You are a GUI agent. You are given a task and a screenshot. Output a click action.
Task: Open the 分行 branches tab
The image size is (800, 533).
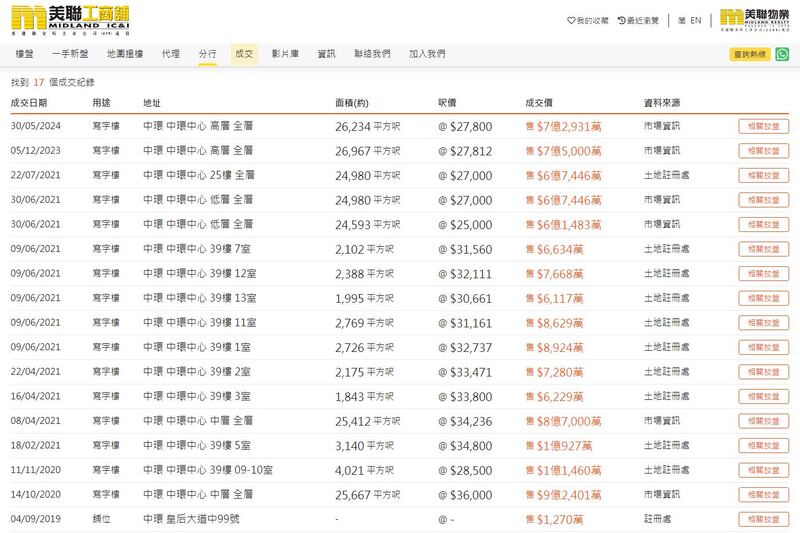click(207, 54)
